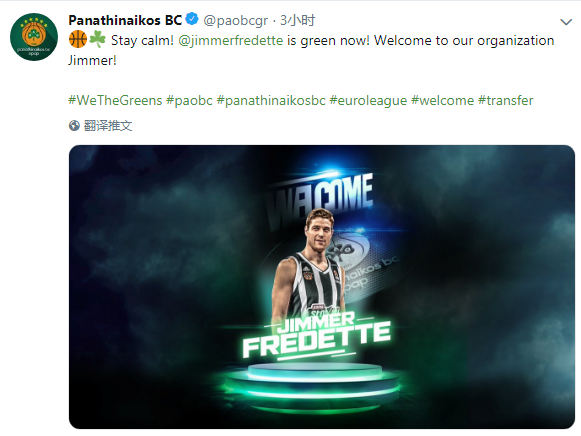581x436 pixels.
Task: Open the @jimmerfredette mention
Action: [230, 40]
